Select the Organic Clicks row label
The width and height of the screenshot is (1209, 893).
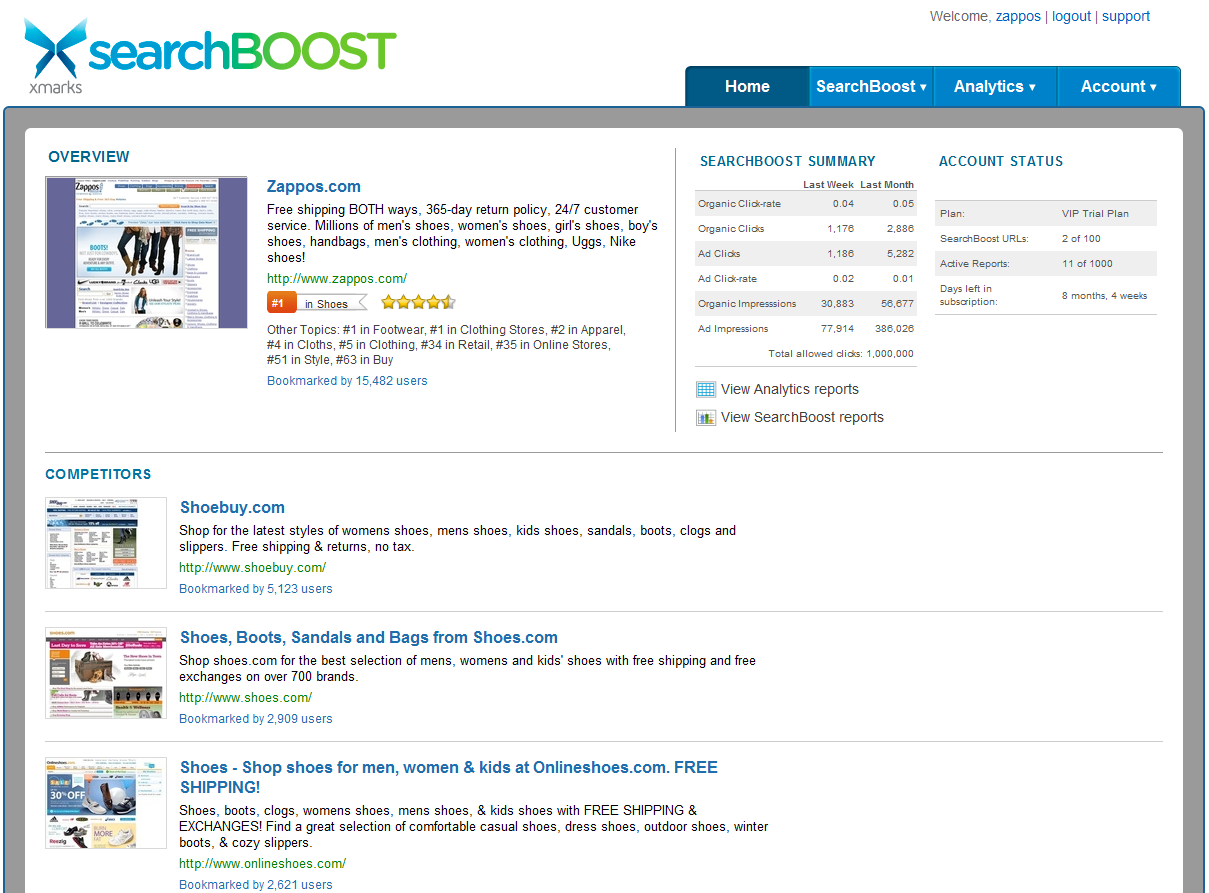(731, 229)
